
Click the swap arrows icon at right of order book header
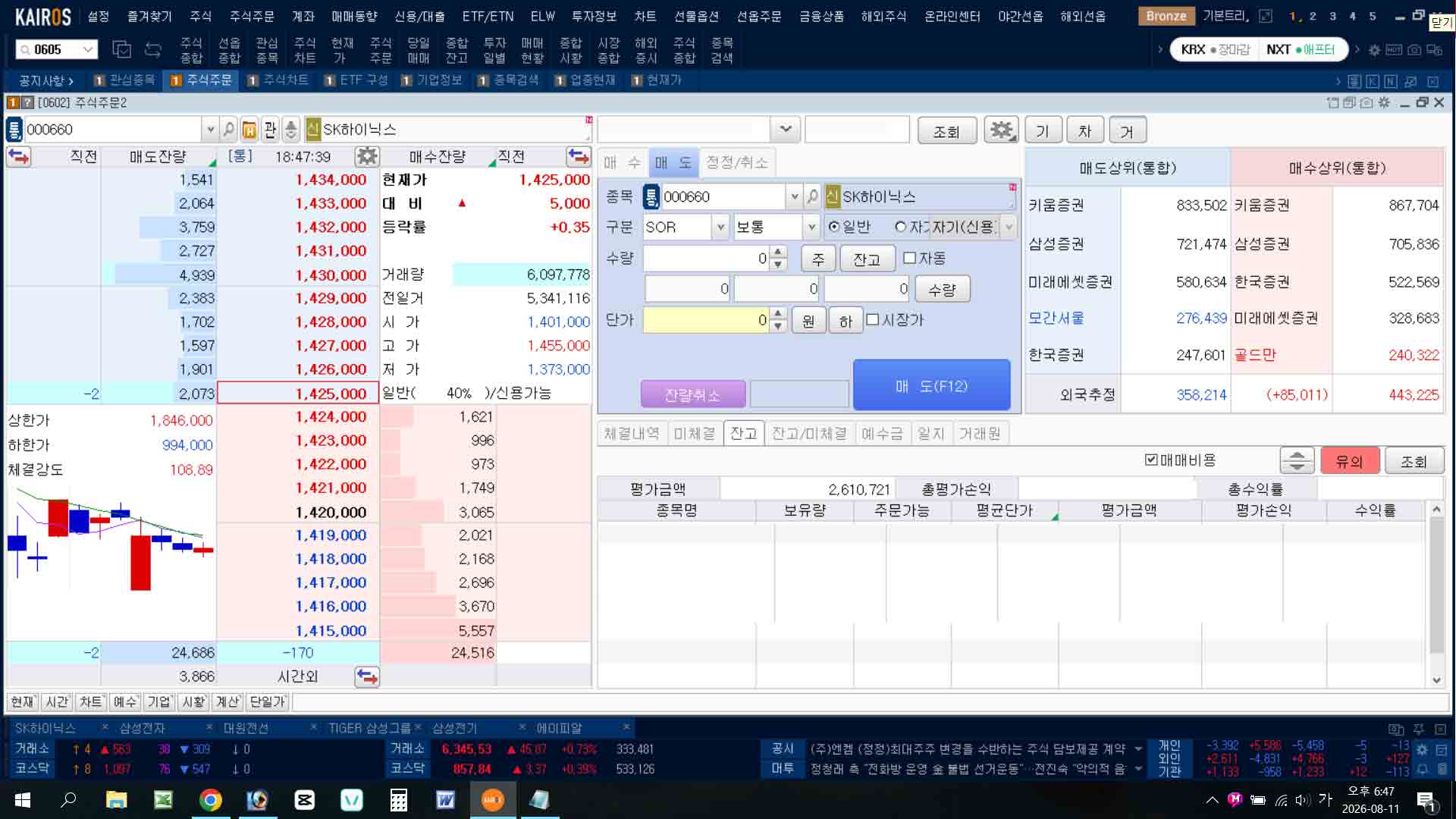pos(579,156)
